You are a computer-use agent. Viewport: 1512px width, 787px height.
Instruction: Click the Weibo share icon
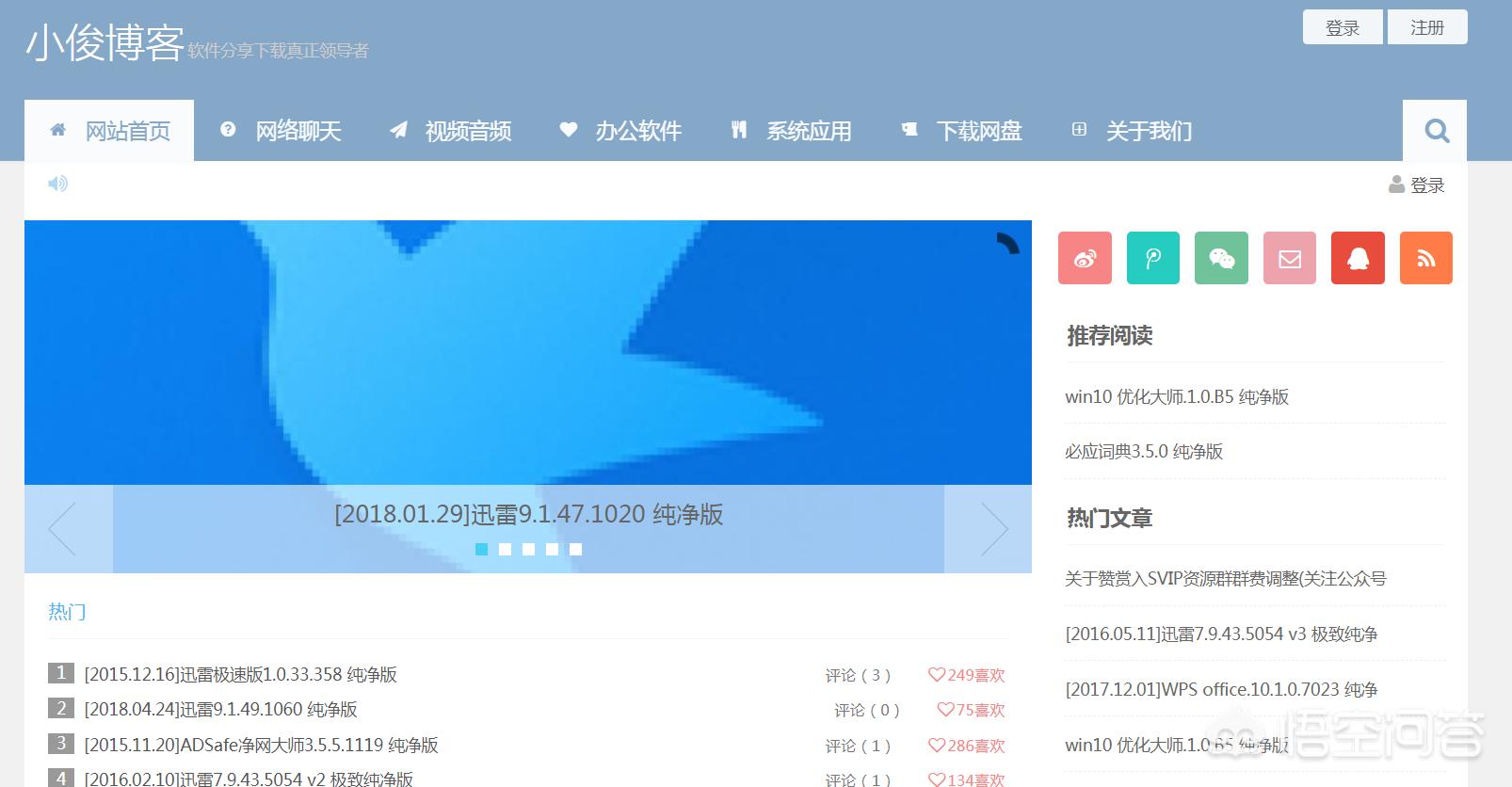(1085, 258)
